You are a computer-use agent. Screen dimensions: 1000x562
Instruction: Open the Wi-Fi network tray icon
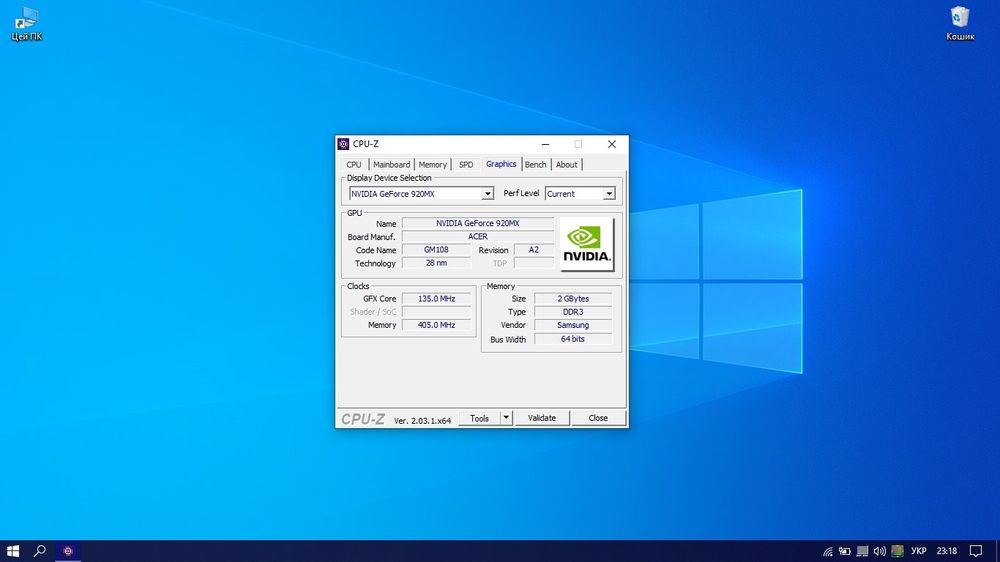(827, 551)
